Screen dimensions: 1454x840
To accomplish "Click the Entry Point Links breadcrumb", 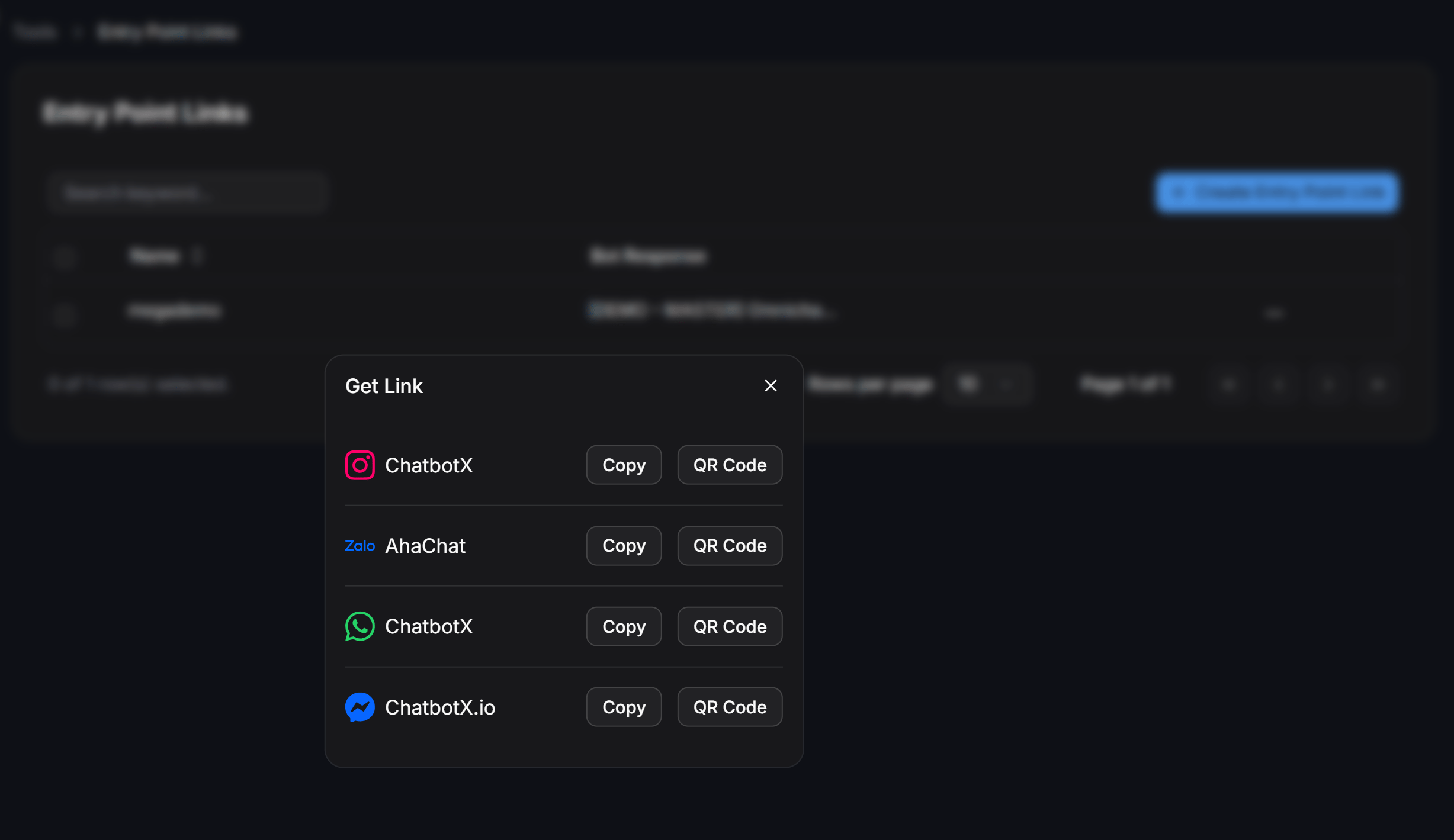I will (168, 31).
